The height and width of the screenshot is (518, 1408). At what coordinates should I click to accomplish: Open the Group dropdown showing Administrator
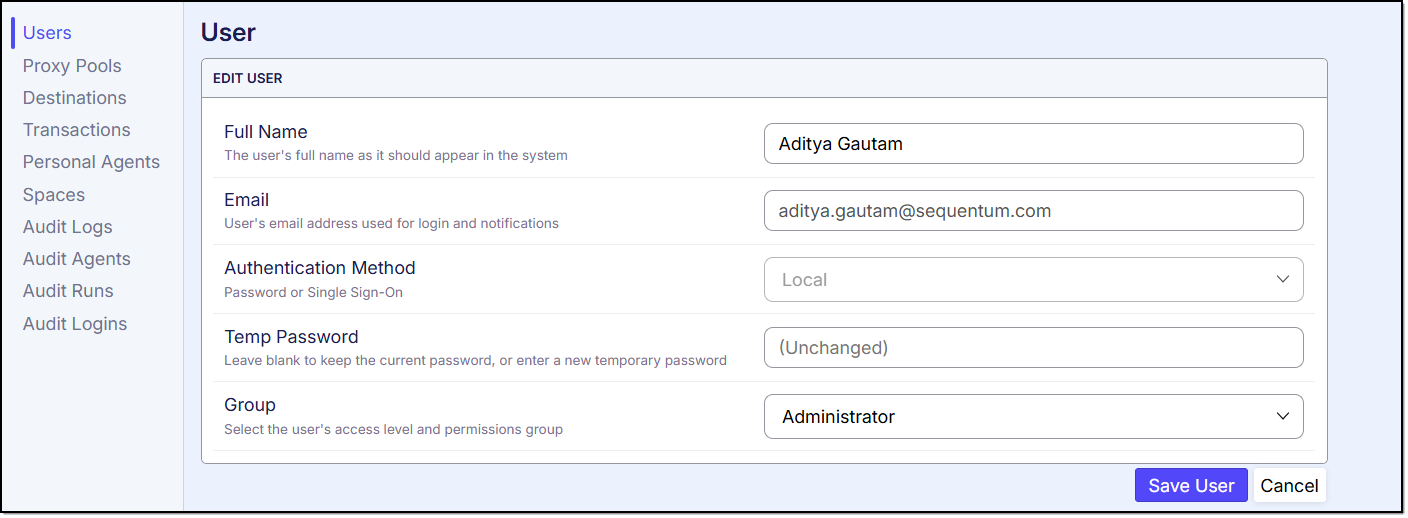click(1020, 417)
